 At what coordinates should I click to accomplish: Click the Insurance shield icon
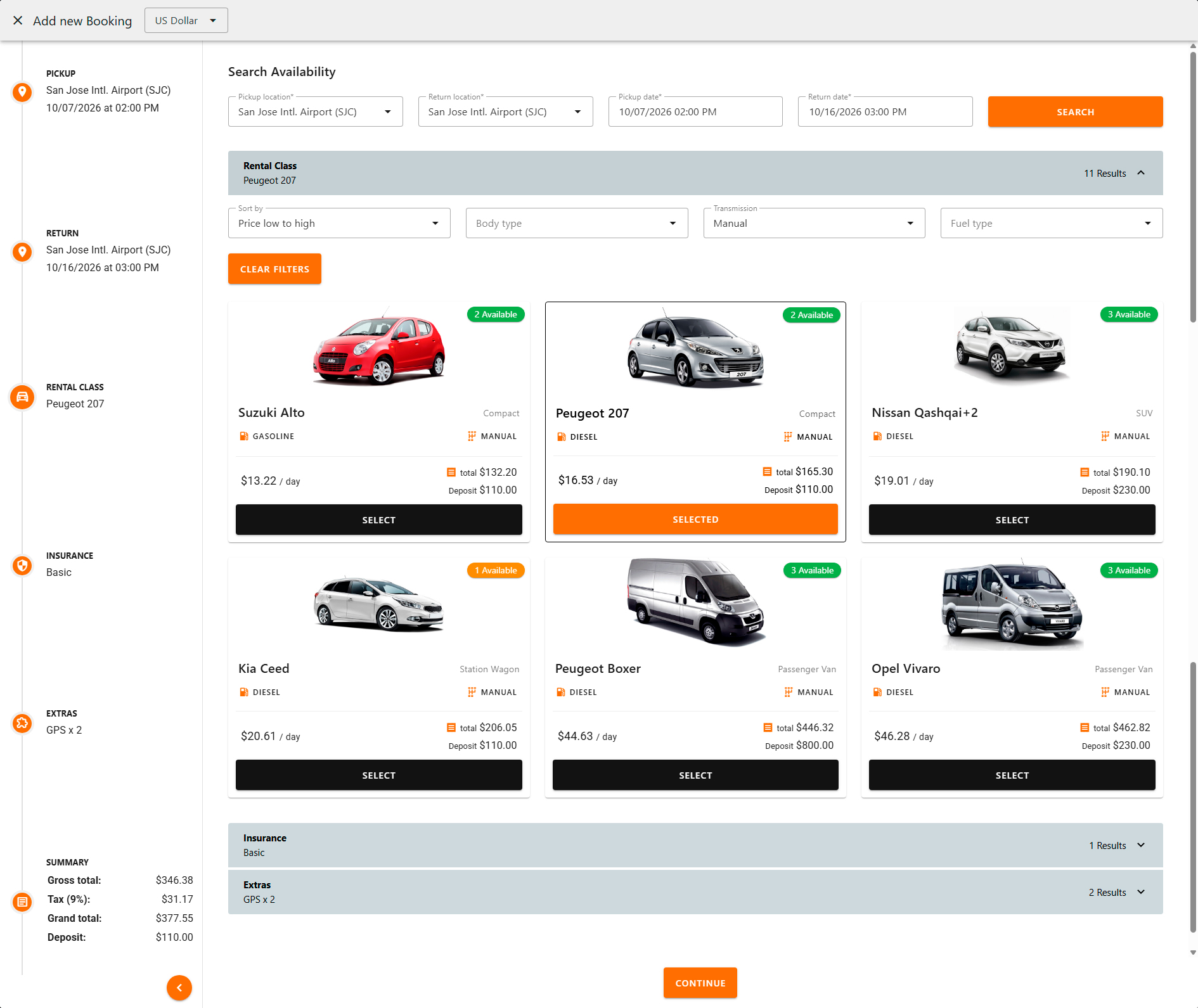coord(22,565)
